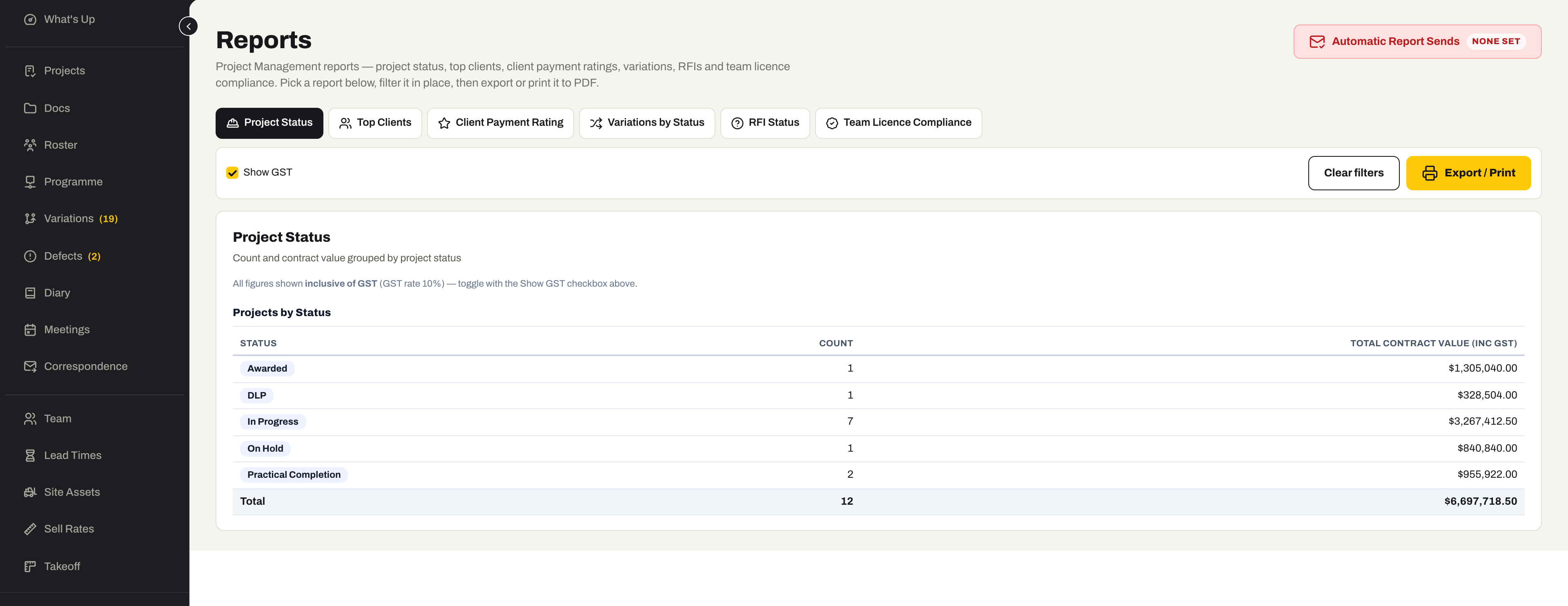The width and height of the screenshot is (1568, 606).
Task: Click the $955,922.00 Practical Completion value
Action: [x=1487, y=474]
